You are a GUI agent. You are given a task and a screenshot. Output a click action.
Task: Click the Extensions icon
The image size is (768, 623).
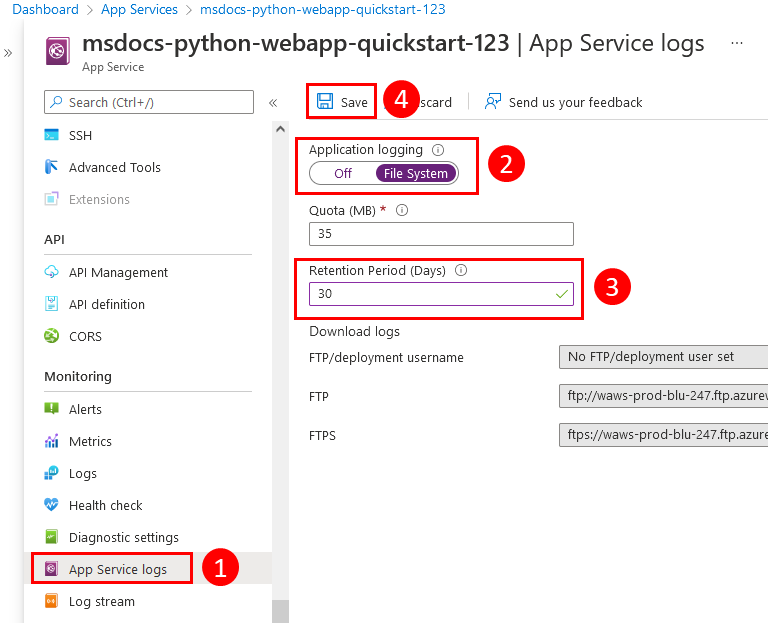[x=51, y=199]
